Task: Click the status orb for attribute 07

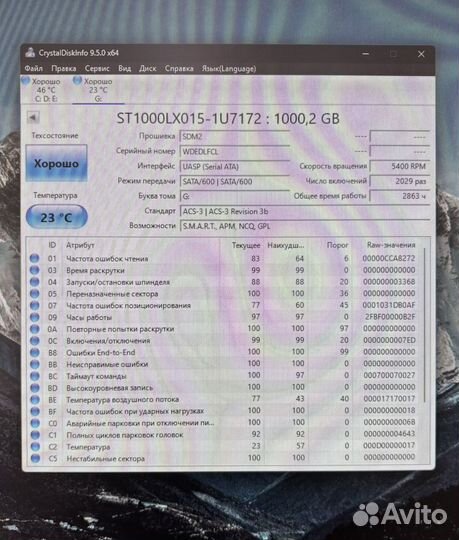Action: (34, 305)
